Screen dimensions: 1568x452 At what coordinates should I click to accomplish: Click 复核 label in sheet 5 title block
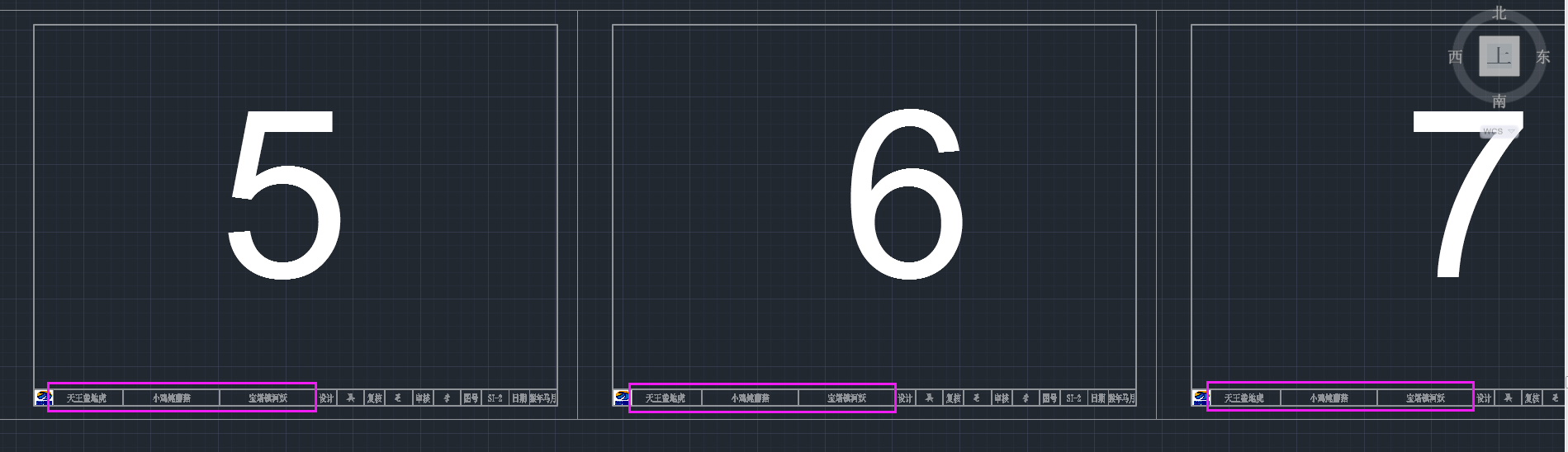(375, 398)
